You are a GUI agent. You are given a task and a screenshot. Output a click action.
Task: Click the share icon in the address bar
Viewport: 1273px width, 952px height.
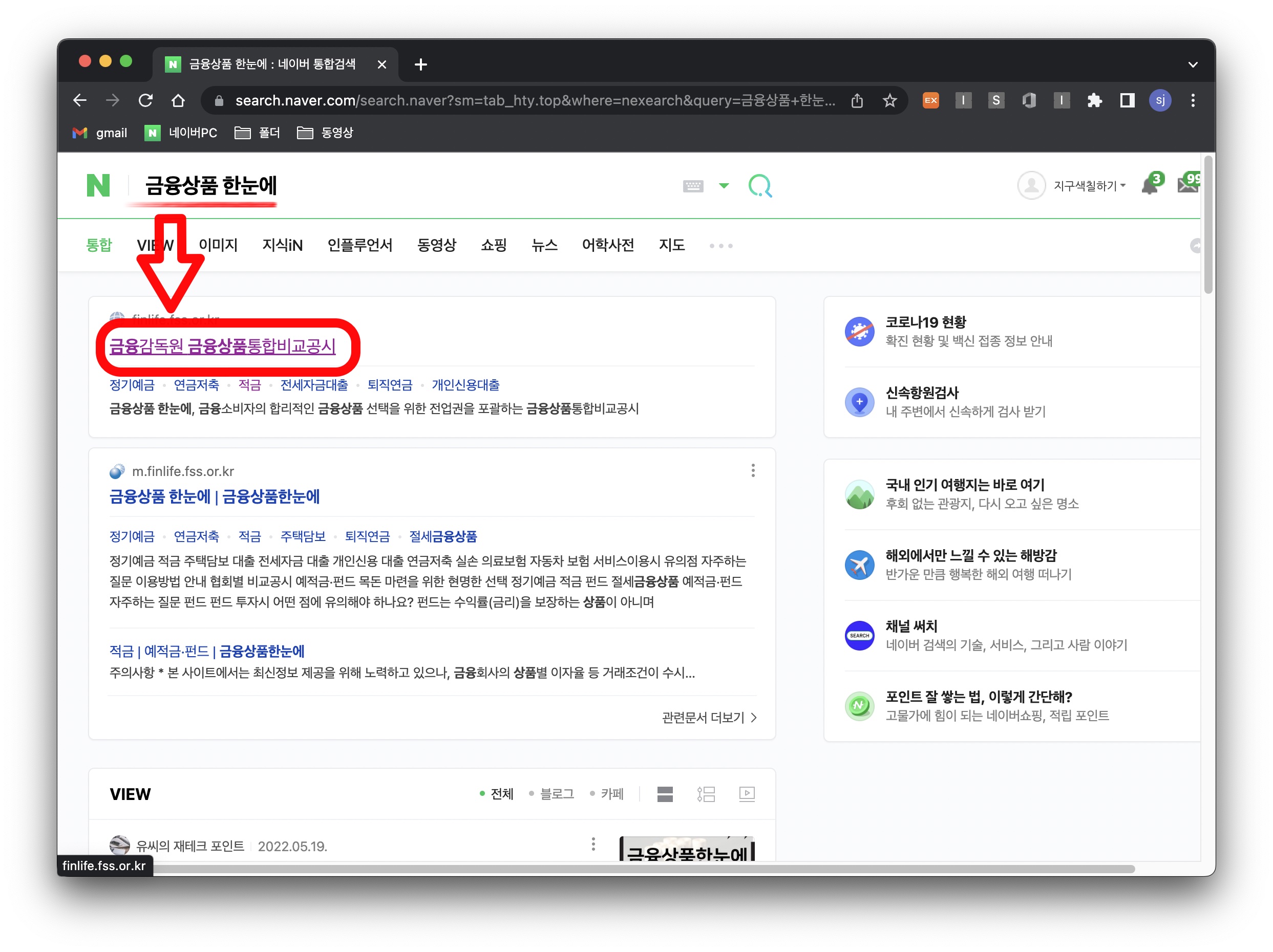[x=857, y=101]
